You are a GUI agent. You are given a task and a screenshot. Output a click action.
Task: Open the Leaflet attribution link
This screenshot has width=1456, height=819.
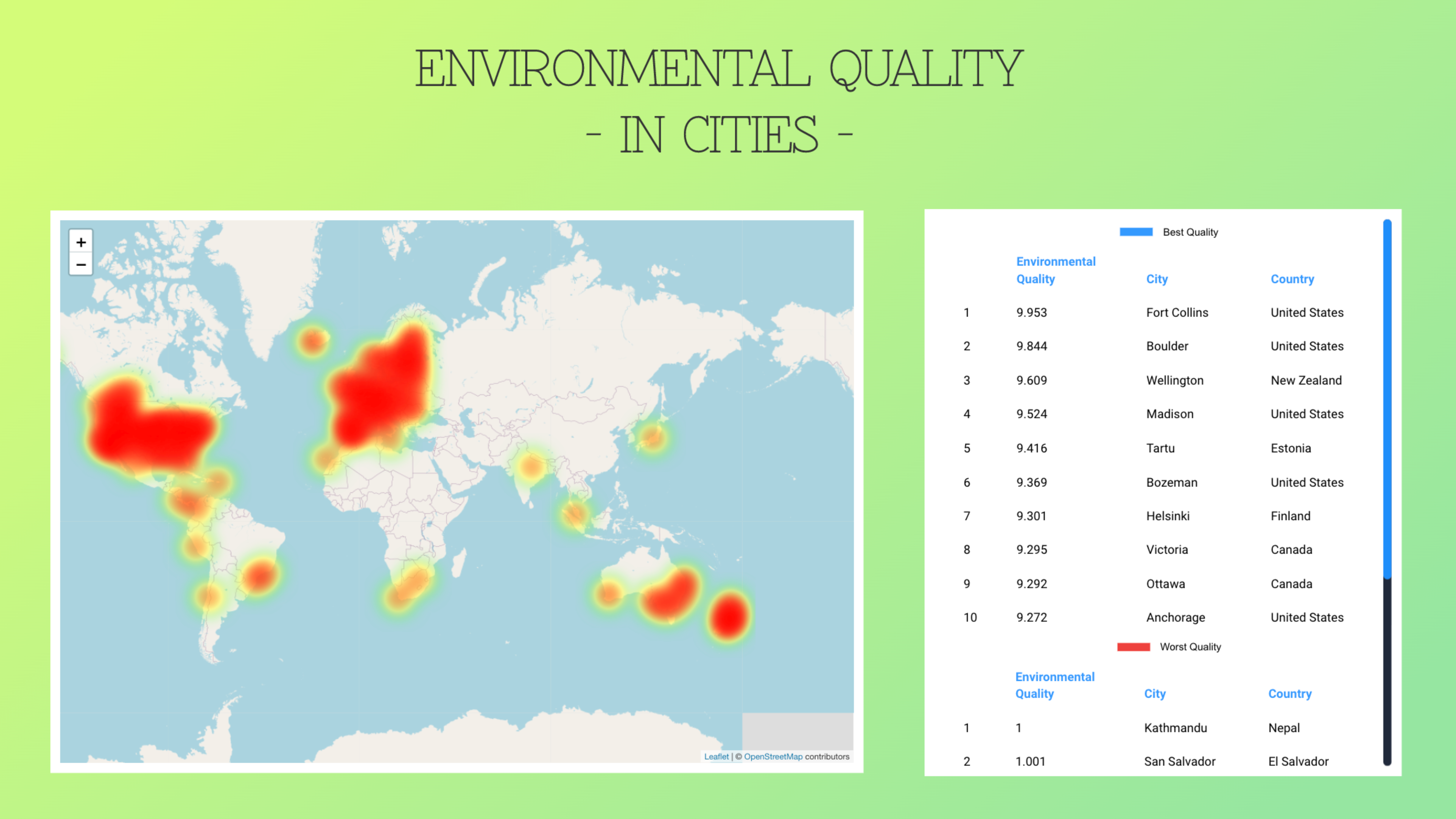pyautogui.click(x=716, y=756)
